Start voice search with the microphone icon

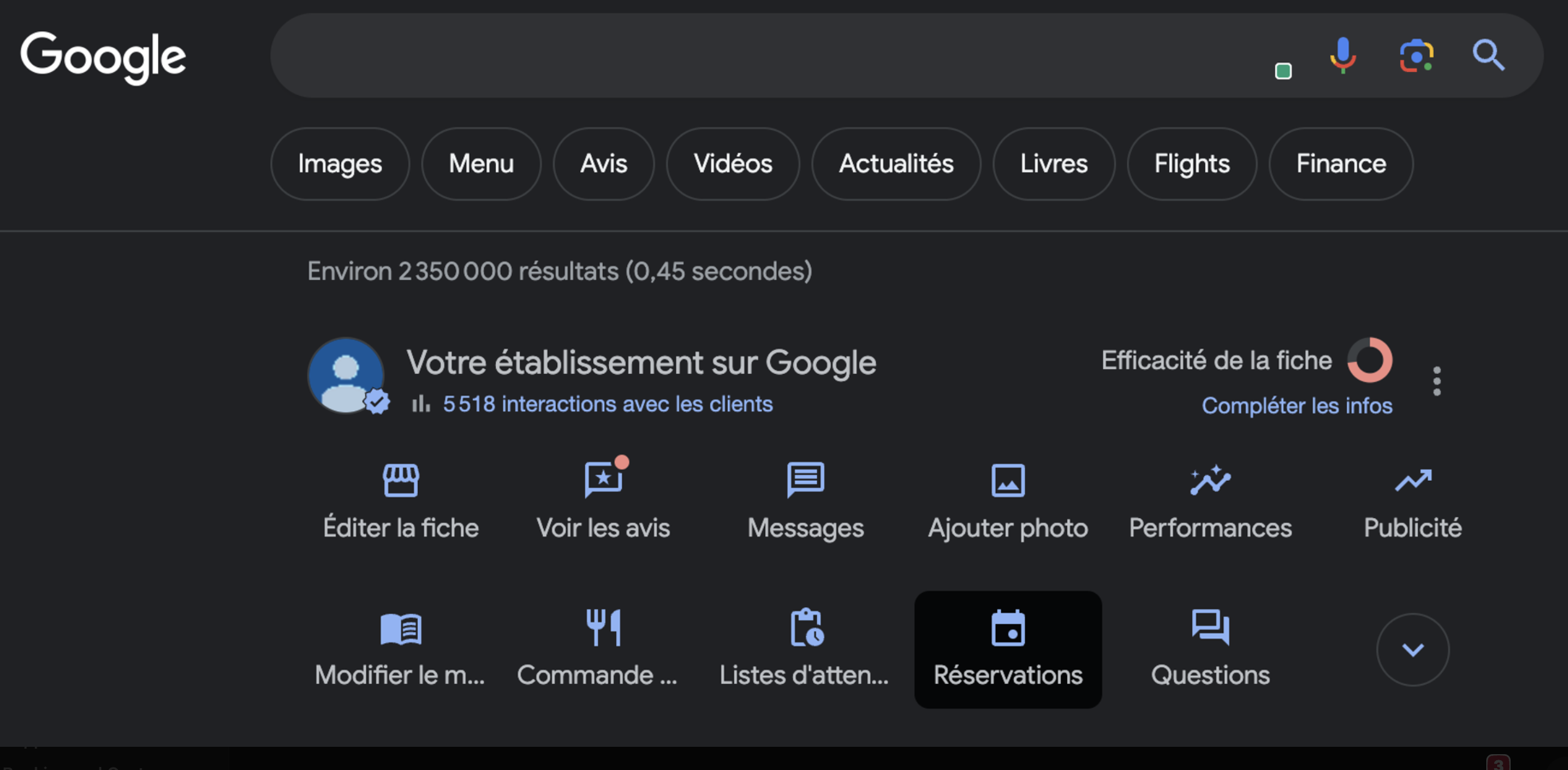[1343, 56]
